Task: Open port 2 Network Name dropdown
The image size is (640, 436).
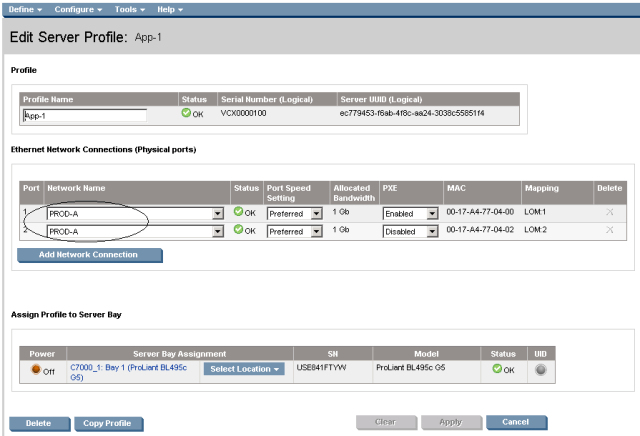Action: pos(217,231)
